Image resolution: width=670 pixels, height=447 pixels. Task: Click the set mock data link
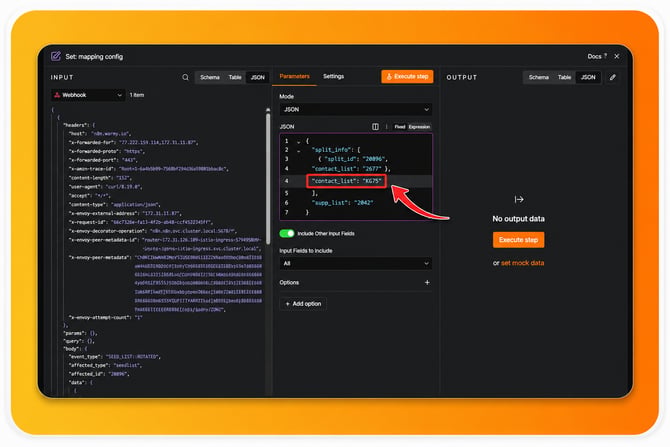522,263
